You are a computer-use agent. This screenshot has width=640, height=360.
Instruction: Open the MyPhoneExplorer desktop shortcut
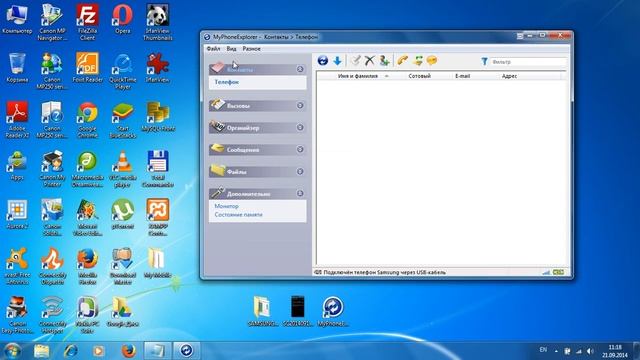tap(333, 312)
